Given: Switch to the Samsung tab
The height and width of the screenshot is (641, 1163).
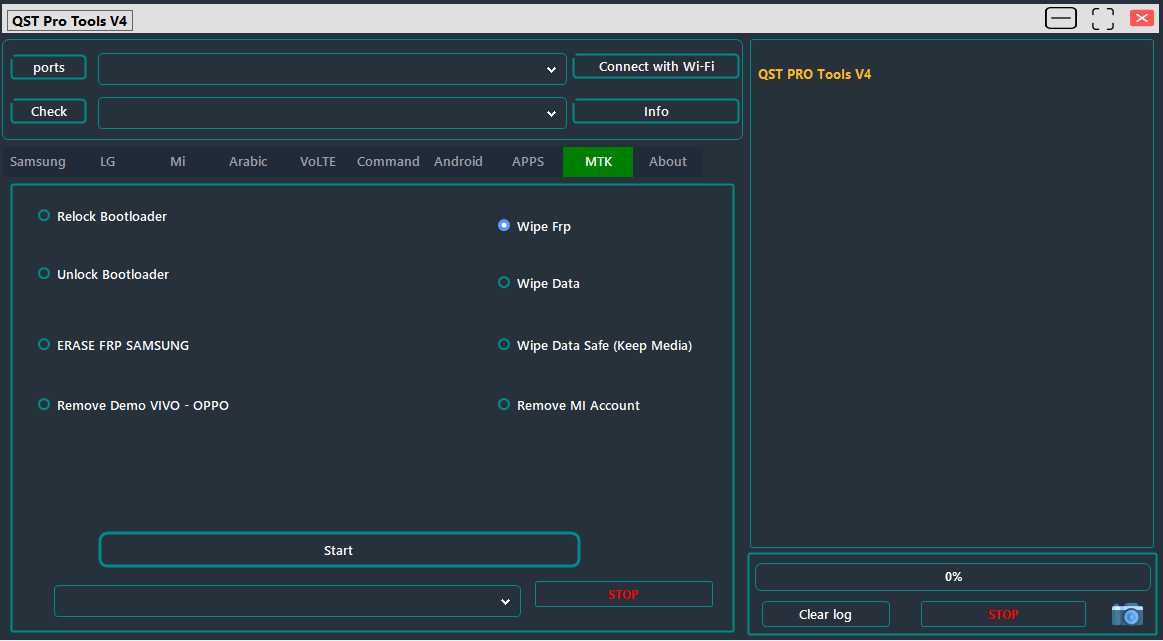Looking at the screenshot, I should 37,161.
